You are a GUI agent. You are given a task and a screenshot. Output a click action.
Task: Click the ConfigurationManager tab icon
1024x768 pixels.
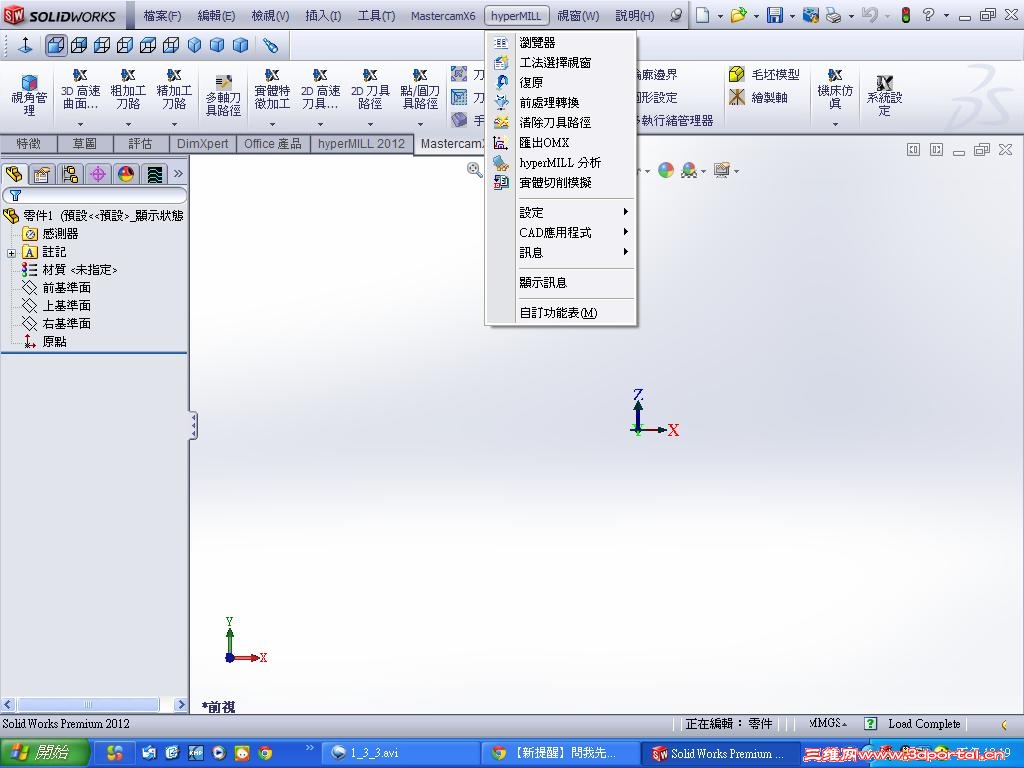click(69, 174)
